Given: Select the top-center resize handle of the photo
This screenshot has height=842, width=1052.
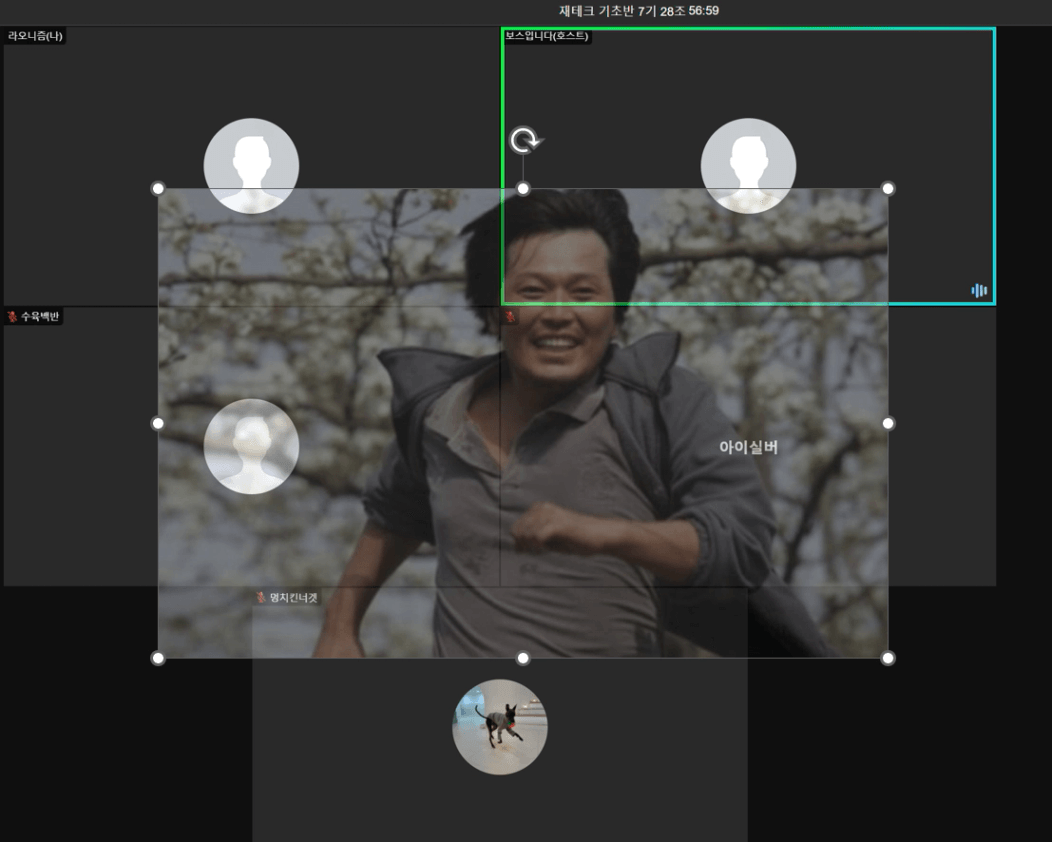Looking at the screenshot, I should (x=523, y=189).
